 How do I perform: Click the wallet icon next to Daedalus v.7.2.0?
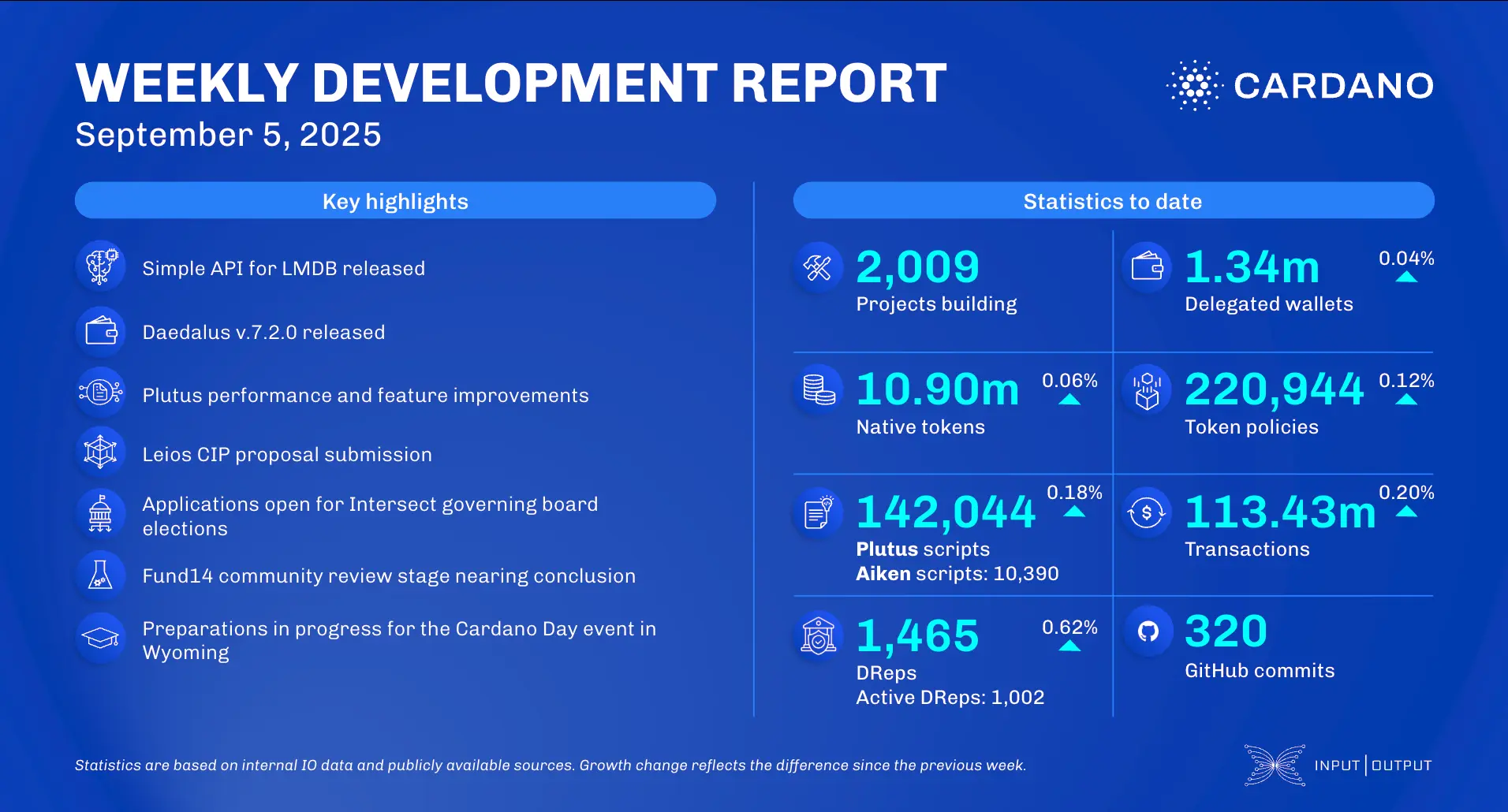click(x=101, y=331)
